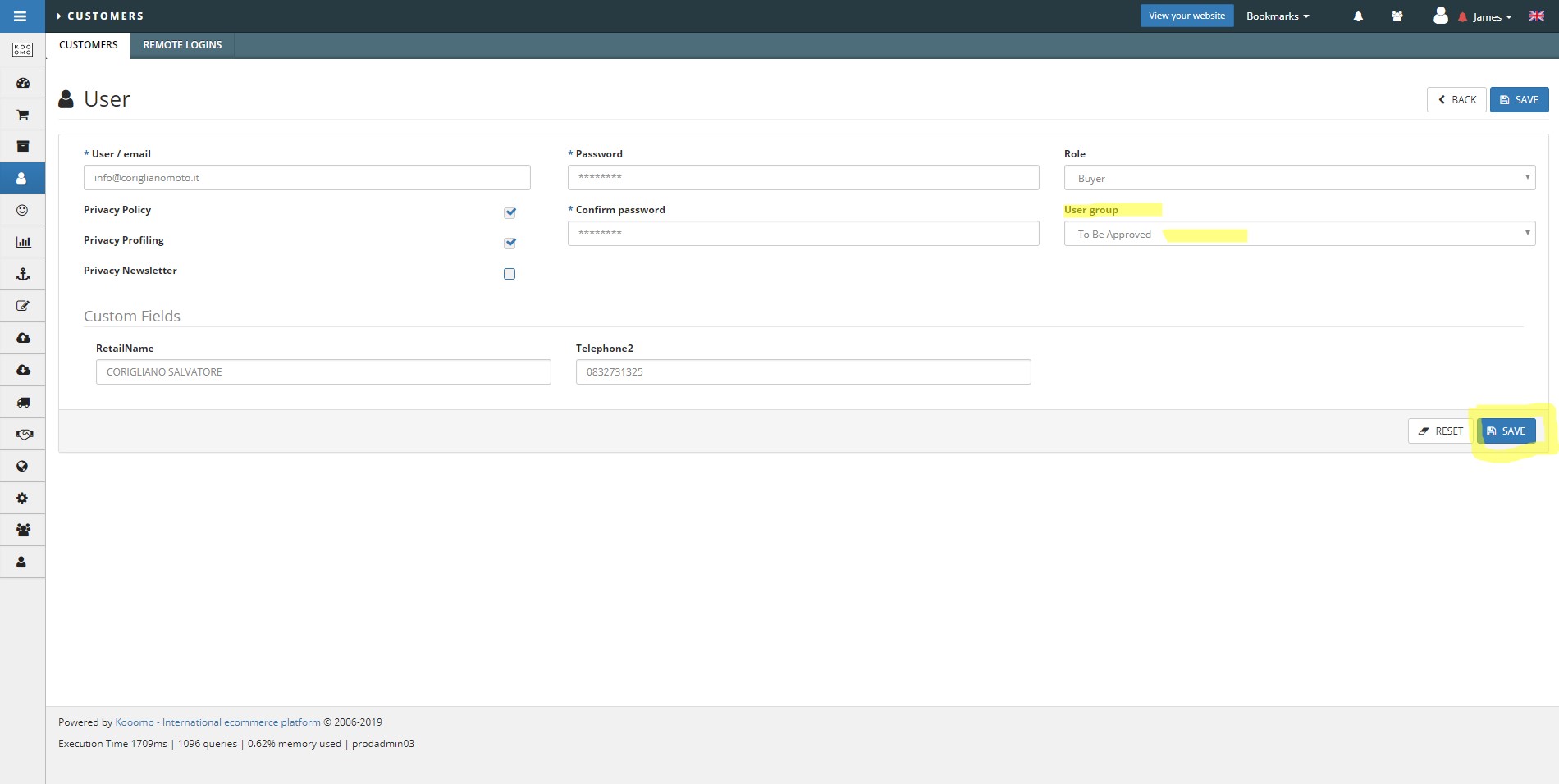Expand the James account dropdown

(x=1492, y=17)
